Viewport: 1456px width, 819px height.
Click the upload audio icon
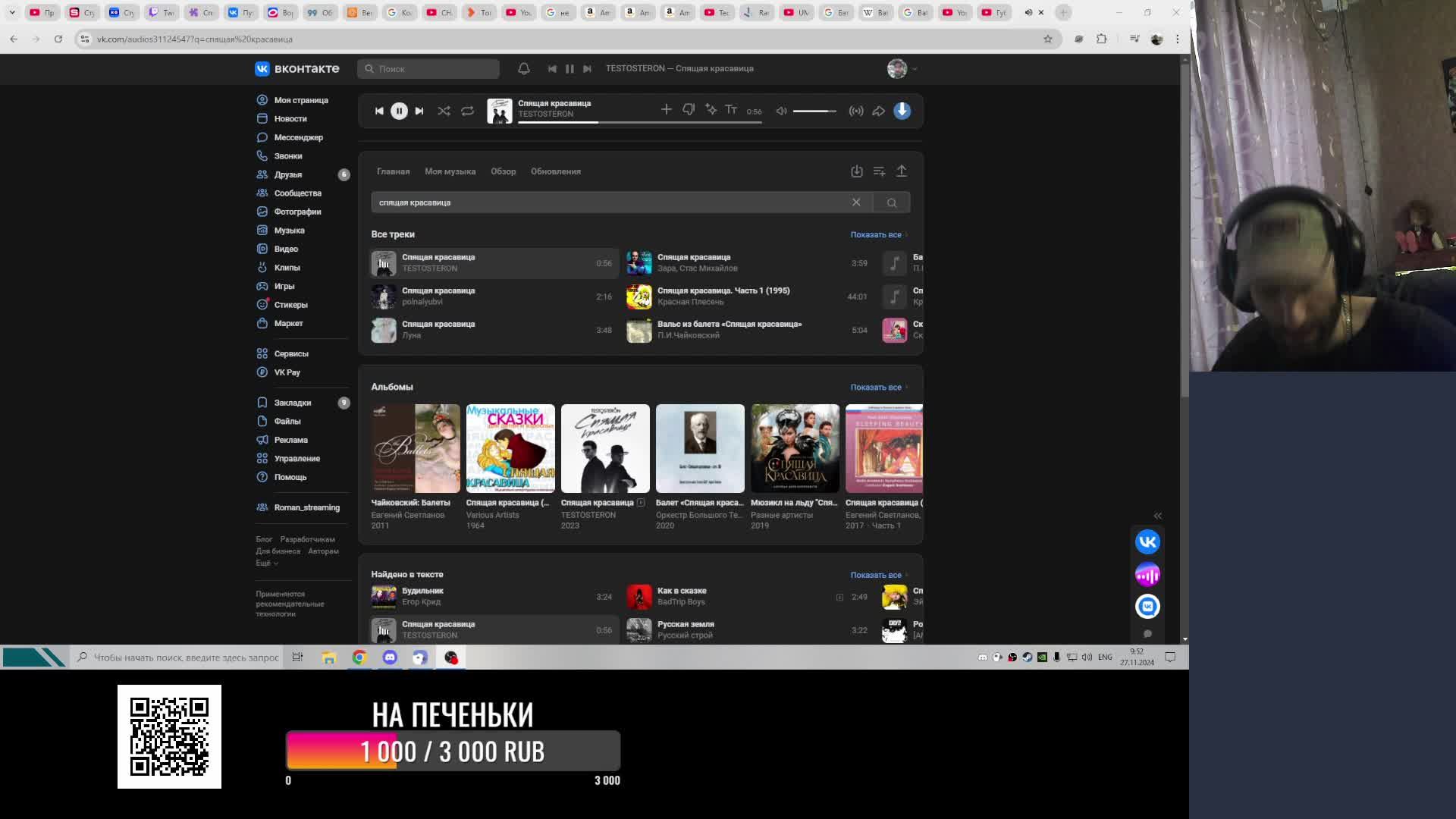pos(901,171)
